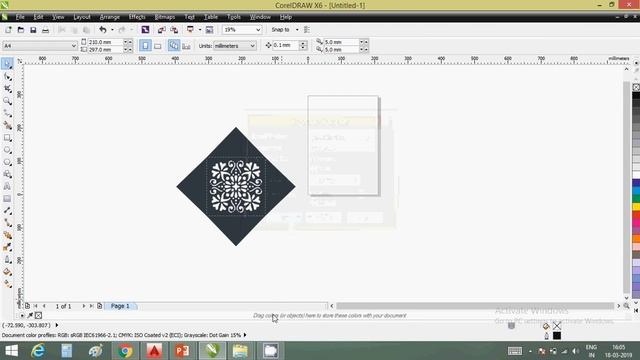The height and width of the screenshot is (360, 640).
Task: Open the snap Options icon beside Snap to
Action: coord(307,30)
